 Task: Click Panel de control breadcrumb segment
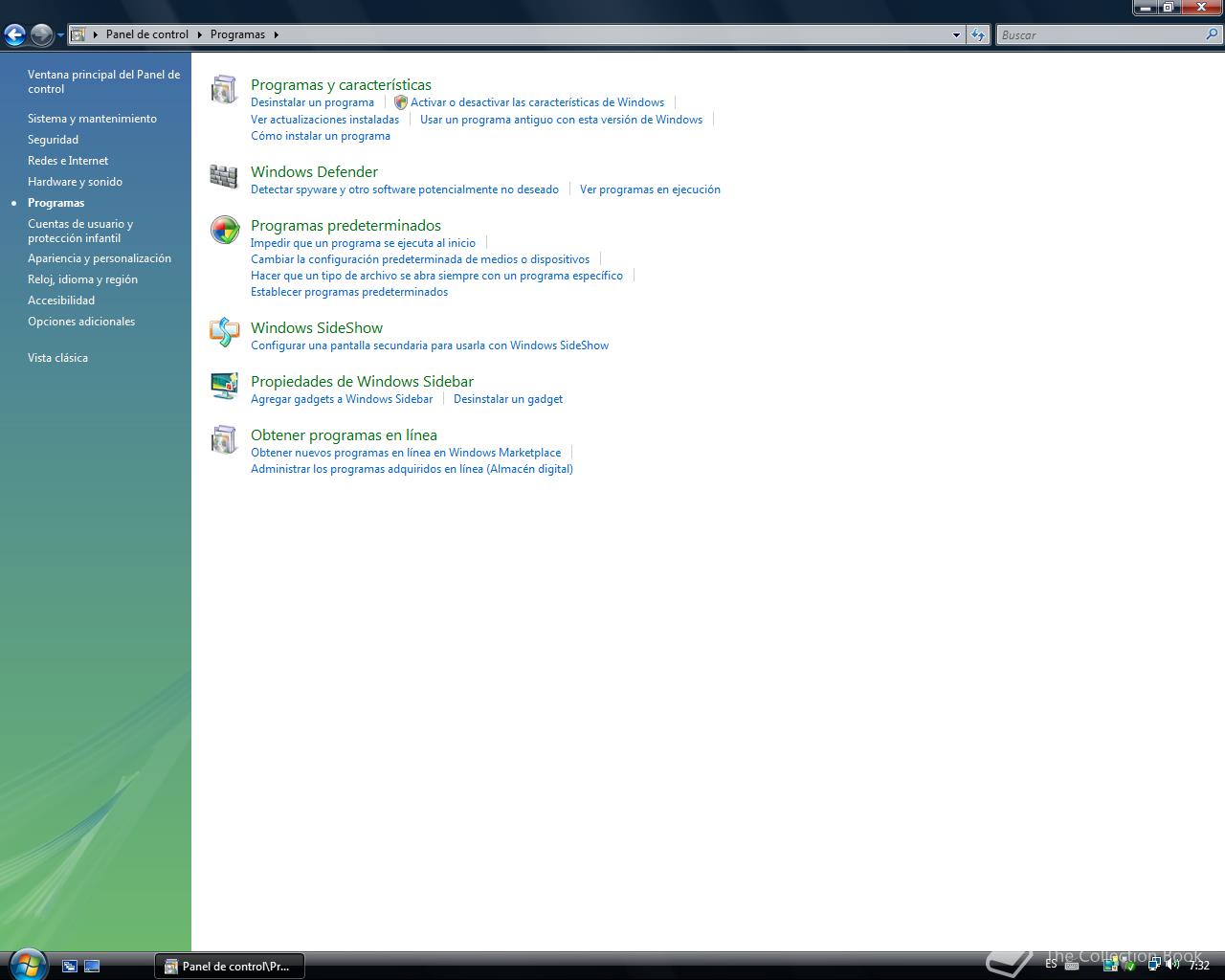[147, 34]
